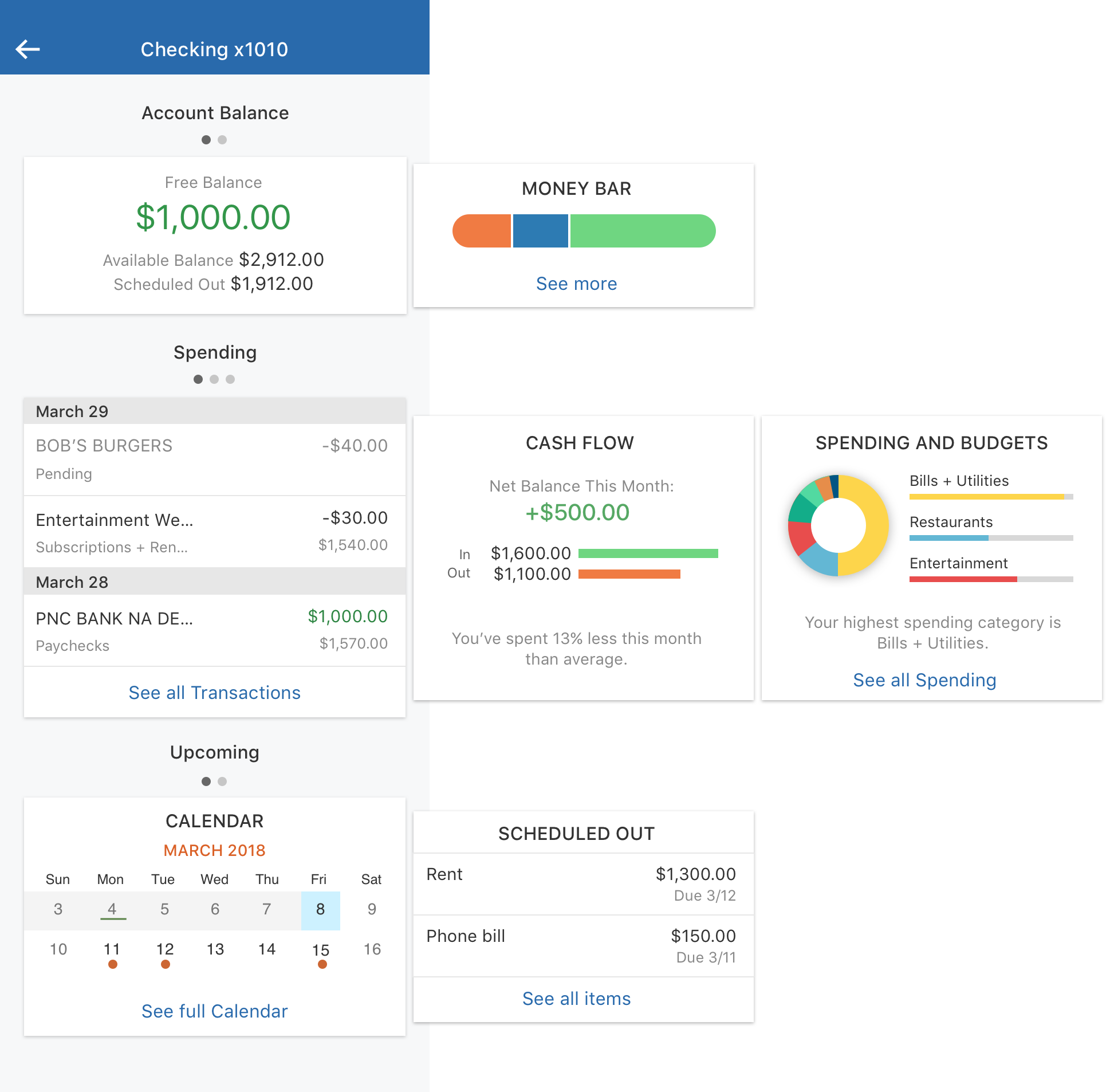Click orange segment of Money Bar
The height and width of the screenshot is (1092, 1110).
point(482,231)
